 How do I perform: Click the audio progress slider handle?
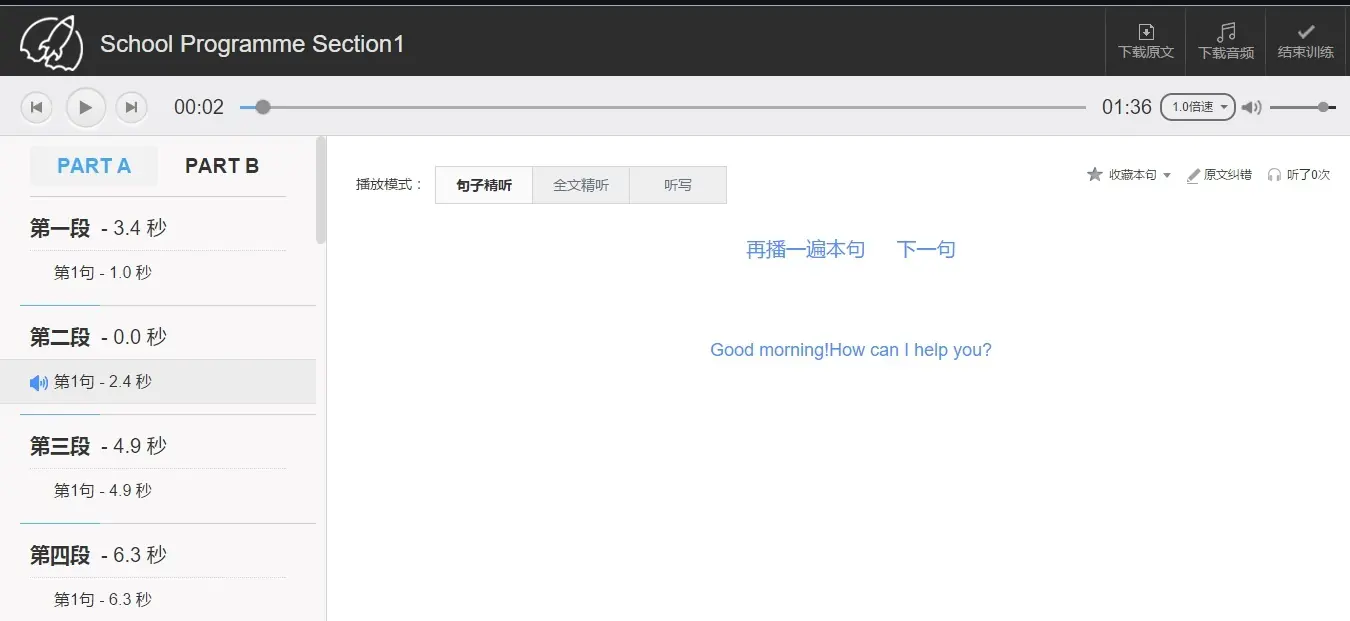coord(263,107)
